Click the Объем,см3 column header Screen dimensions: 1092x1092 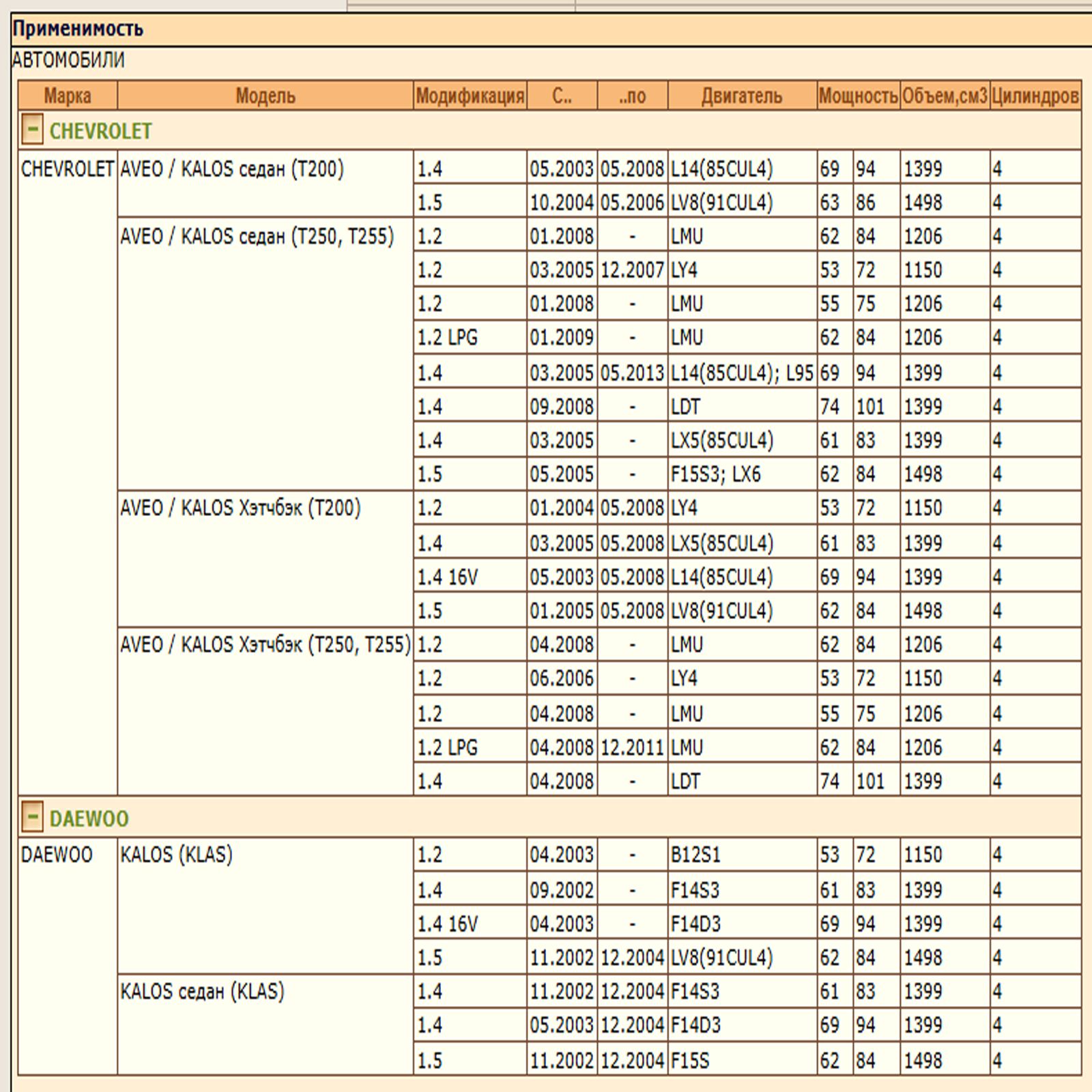[x=945, y=96]
